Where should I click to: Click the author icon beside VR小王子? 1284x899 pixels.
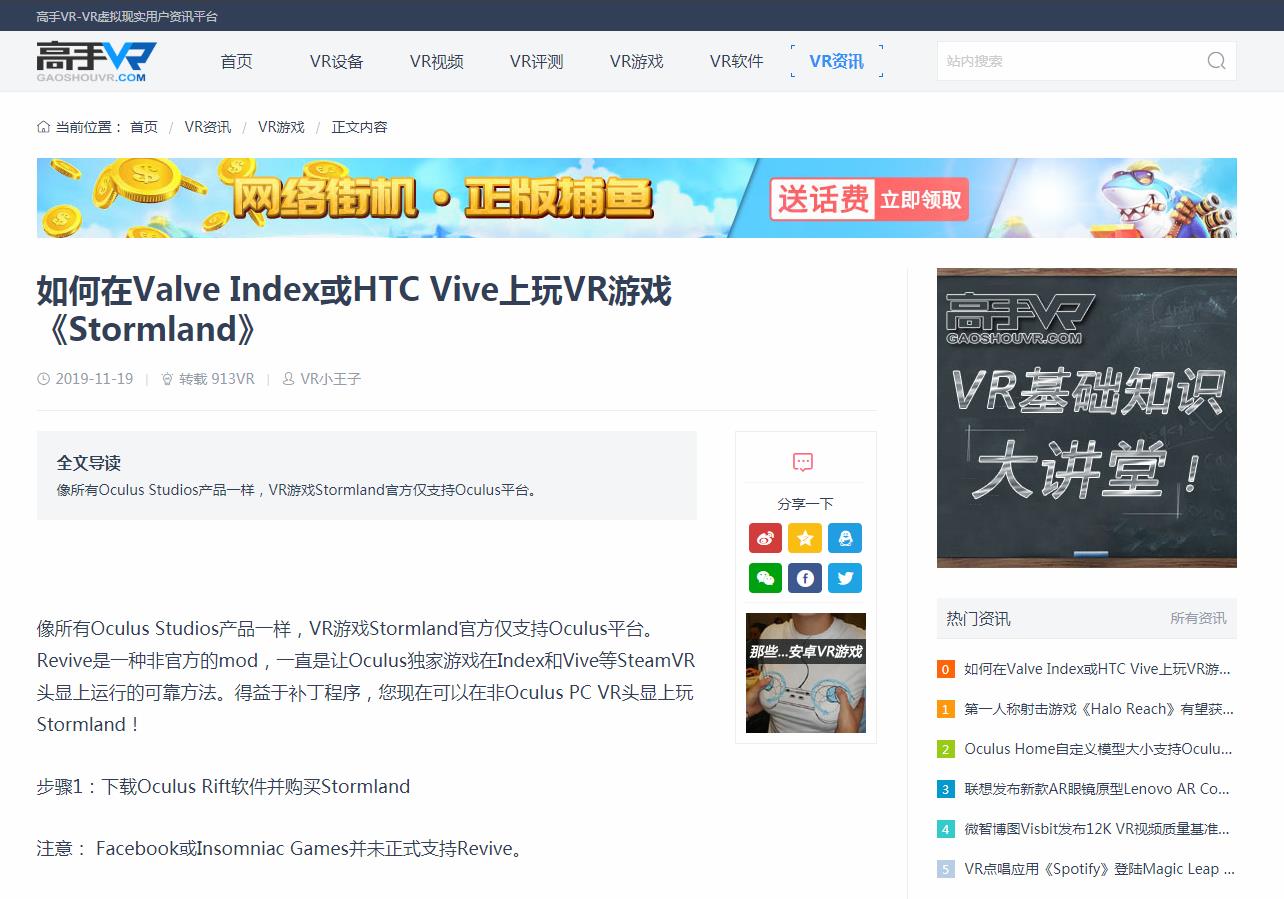(289, 379)
